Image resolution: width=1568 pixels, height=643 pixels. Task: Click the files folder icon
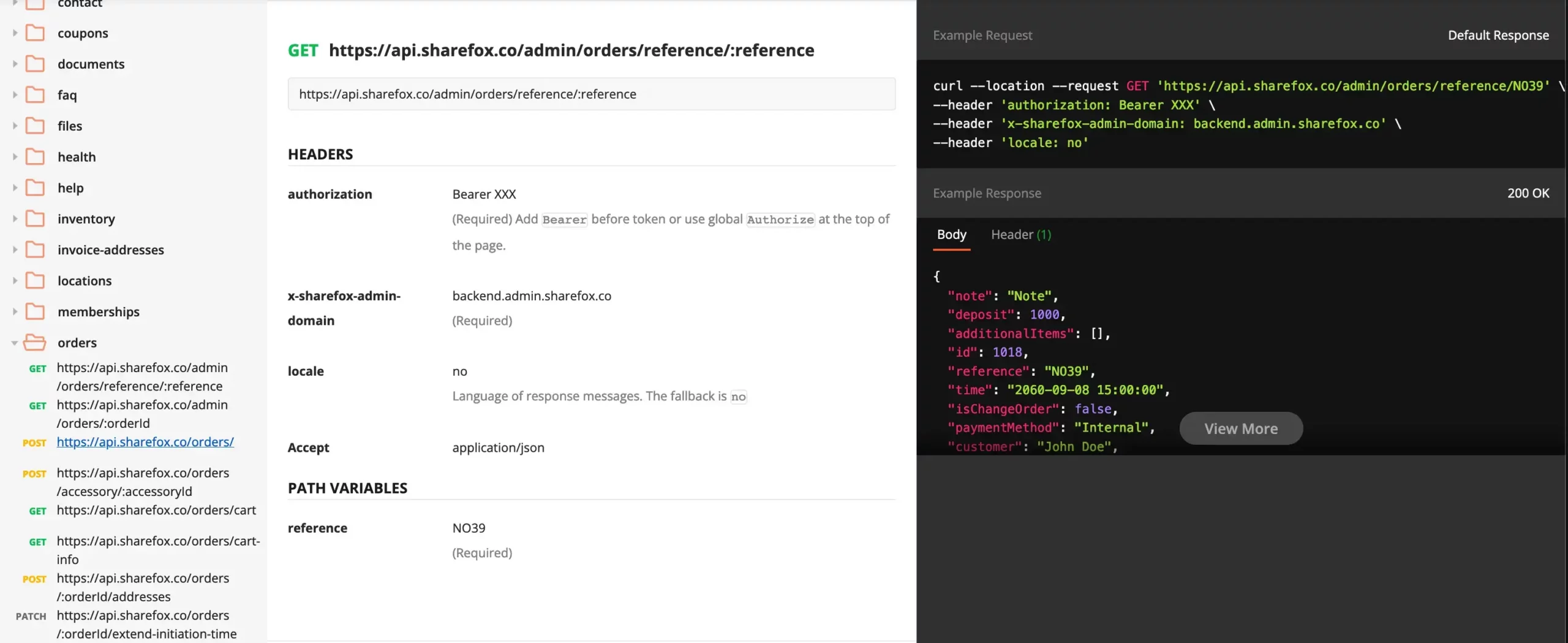35,126
